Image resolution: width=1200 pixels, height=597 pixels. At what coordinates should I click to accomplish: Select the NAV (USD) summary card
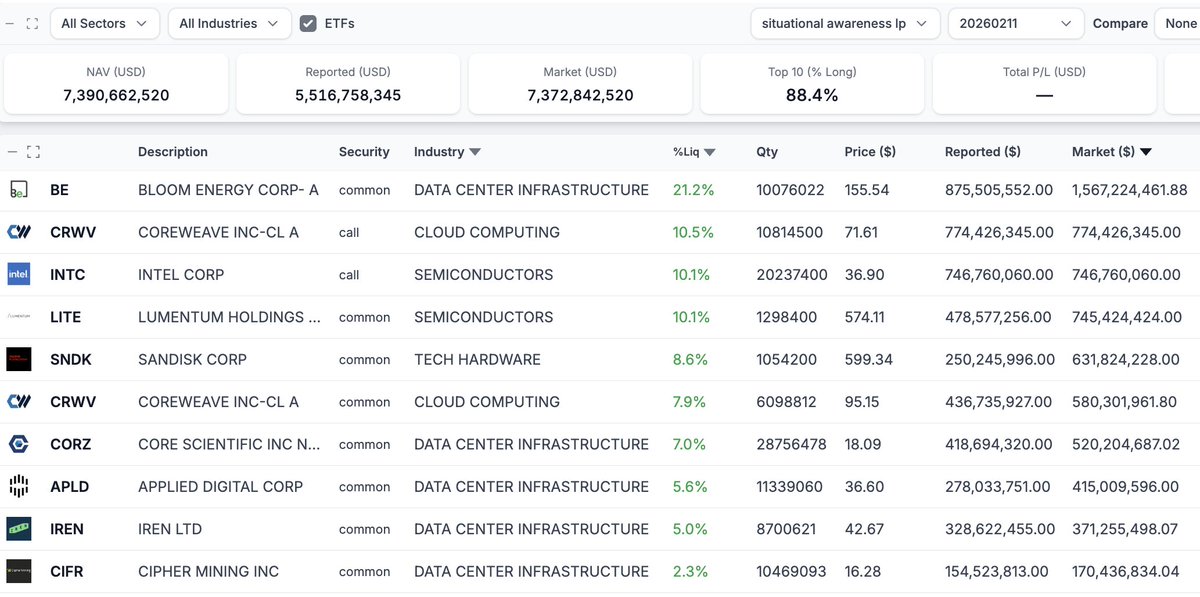click(116, 84)
